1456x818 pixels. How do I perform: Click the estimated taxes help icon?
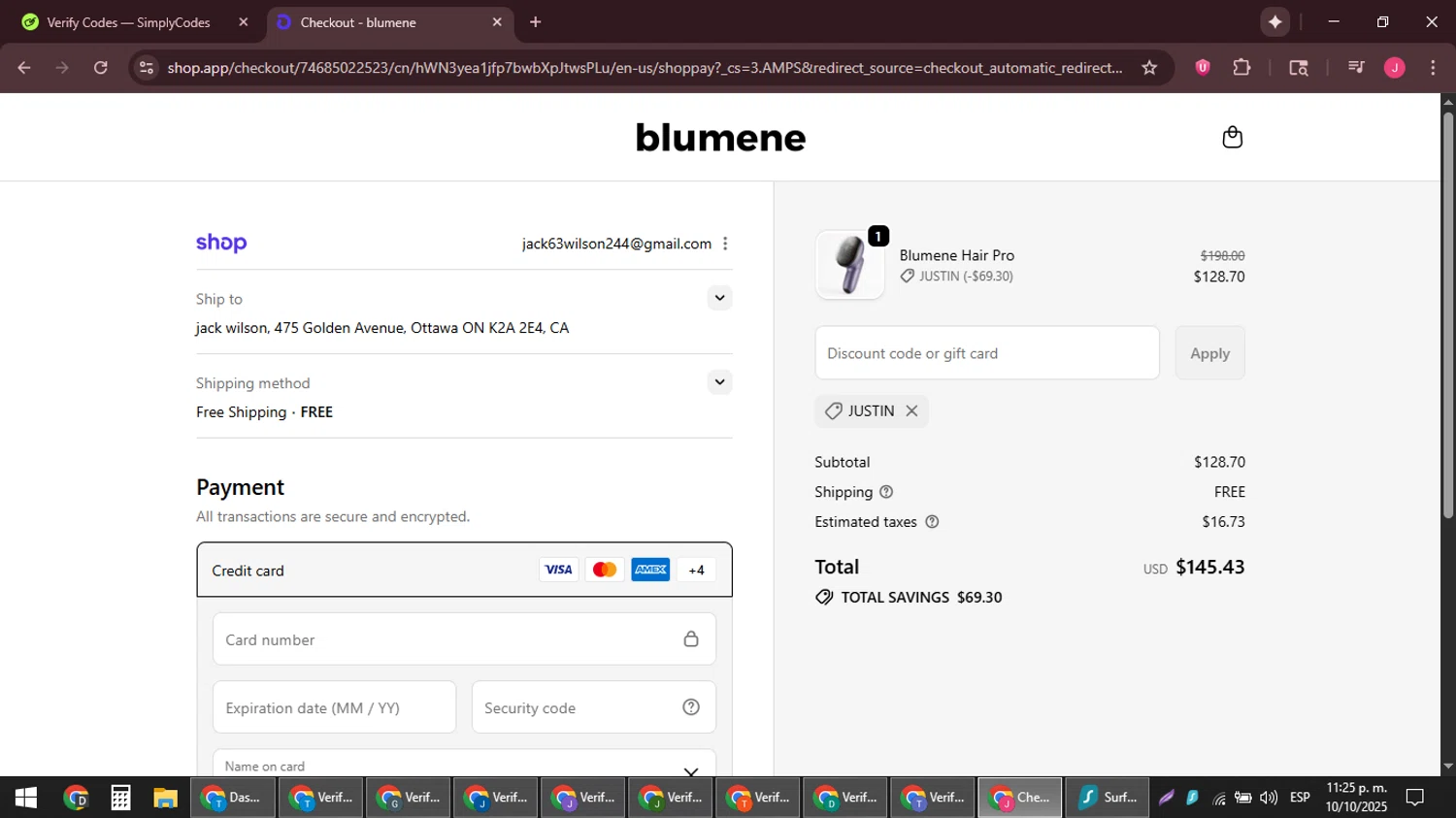(x=932, y=522)
